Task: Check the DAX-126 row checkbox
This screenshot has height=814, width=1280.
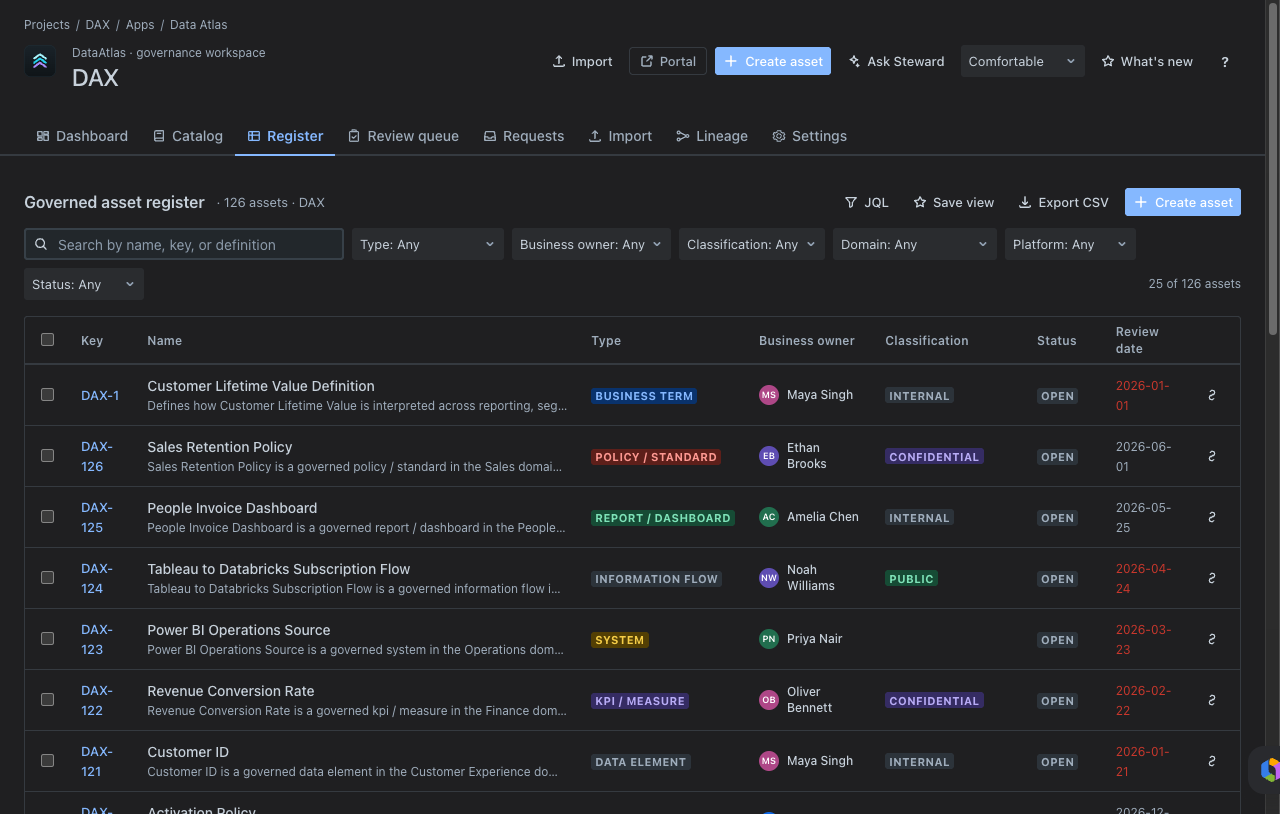Action: point(47,456)
